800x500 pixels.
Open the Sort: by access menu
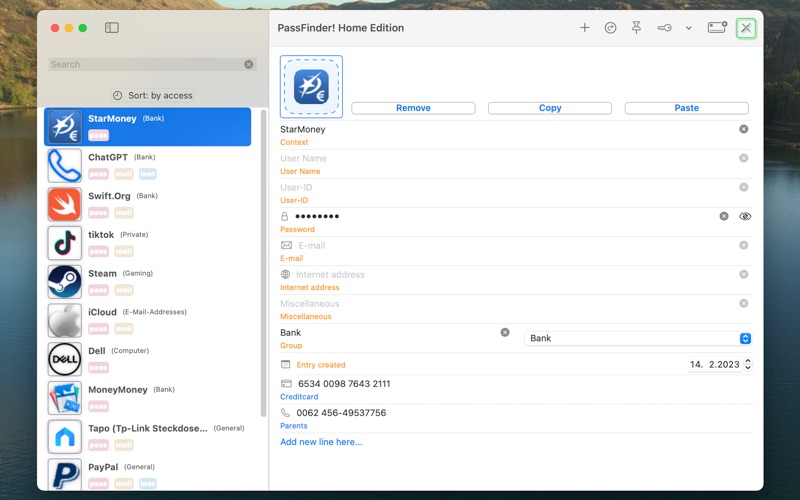click(153, 95)
